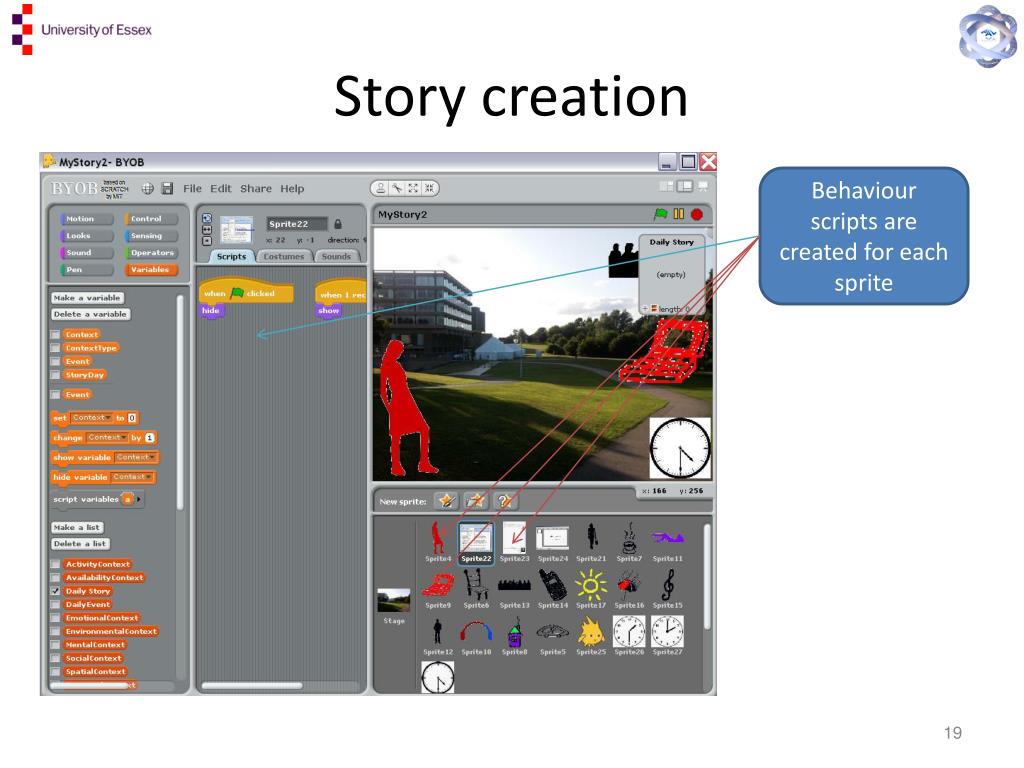The image size is (1024, 768).
Task: Click the Sprite22 name field
Action: (x=296, y=224)
